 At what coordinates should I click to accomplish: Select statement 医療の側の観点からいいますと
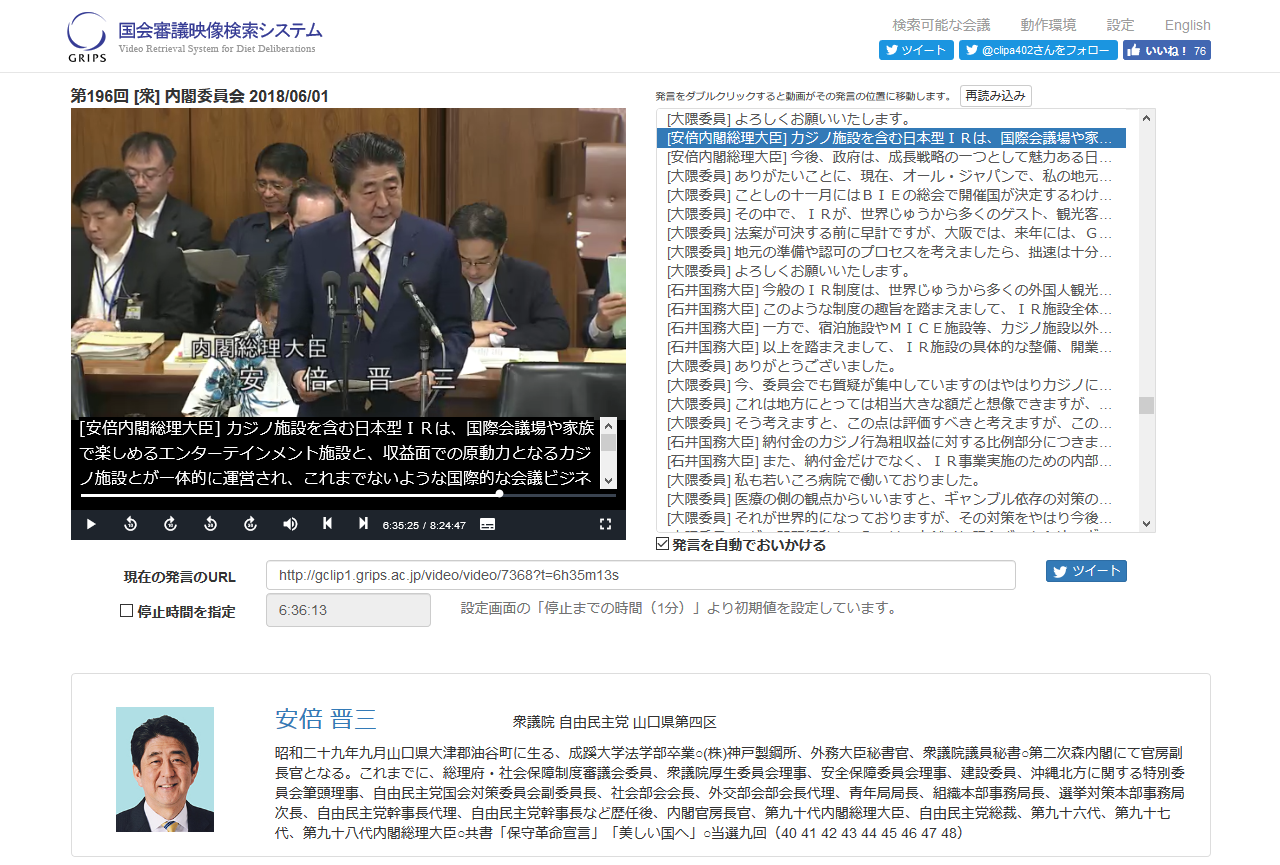coord(891,499)
